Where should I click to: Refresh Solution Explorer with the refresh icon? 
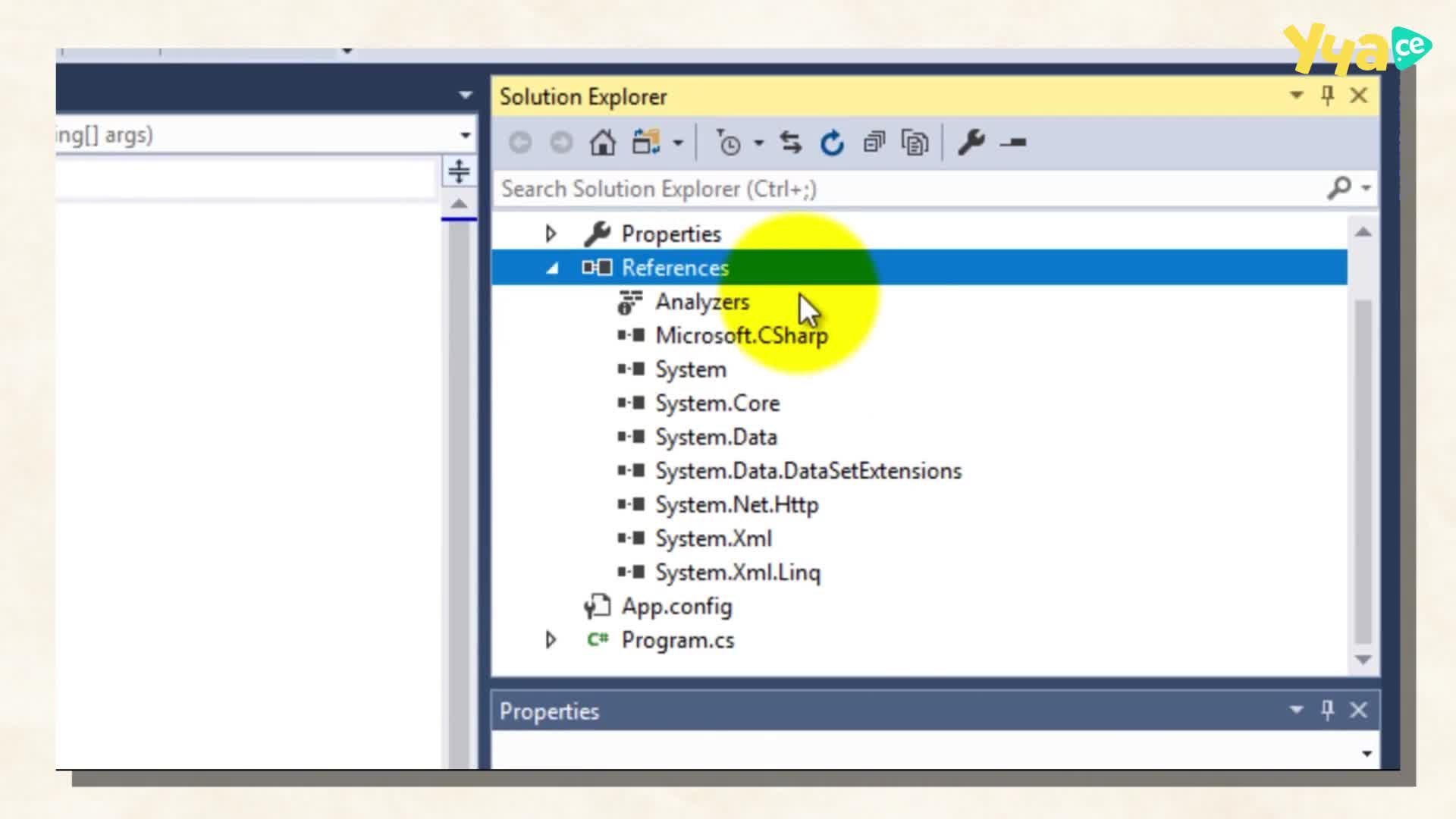(832, 143)
